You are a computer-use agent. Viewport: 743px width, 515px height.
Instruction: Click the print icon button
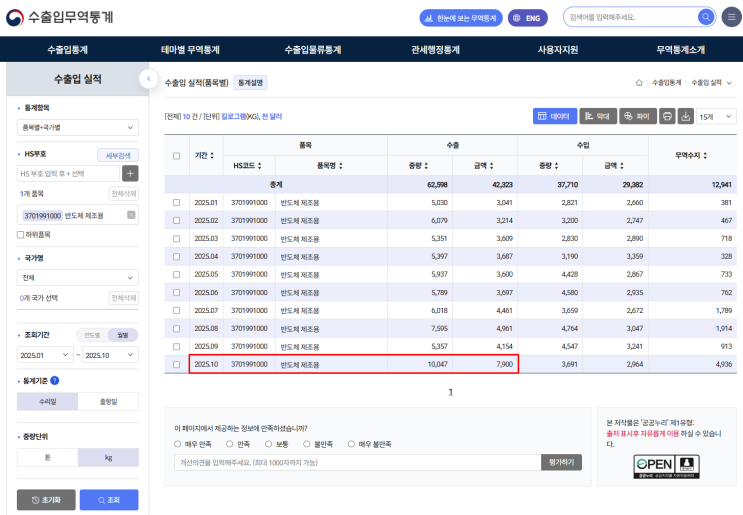coord(667,116)
